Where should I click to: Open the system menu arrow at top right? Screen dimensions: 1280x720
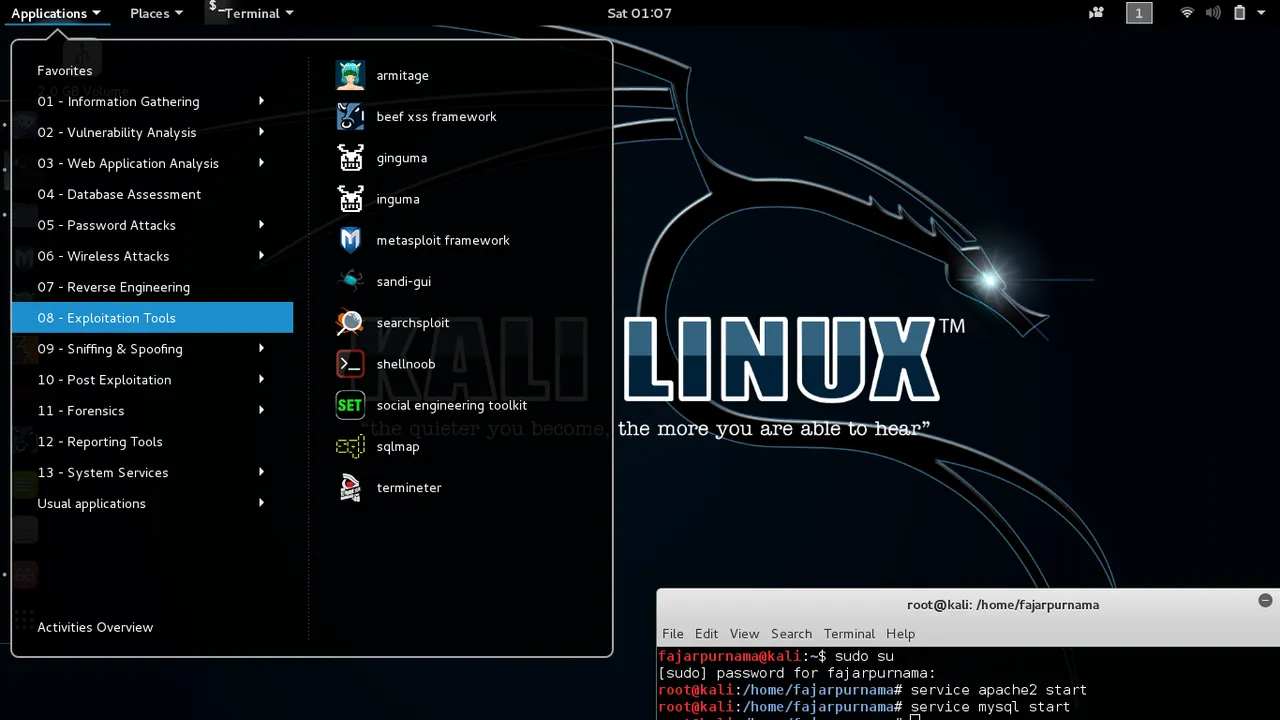(x=1260, y=13)
